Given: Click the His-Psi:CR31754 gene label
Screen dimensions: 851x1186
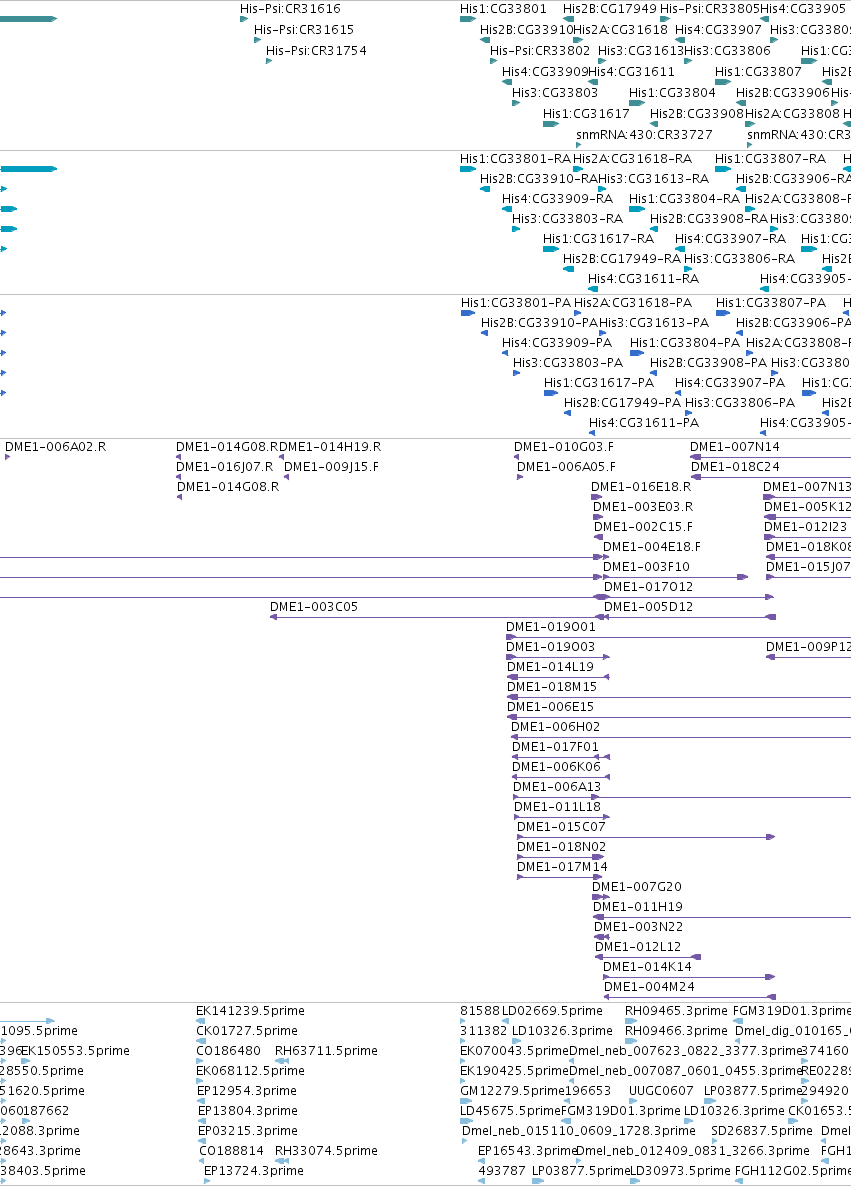Looking at the screenshot, I should point(316,51).
